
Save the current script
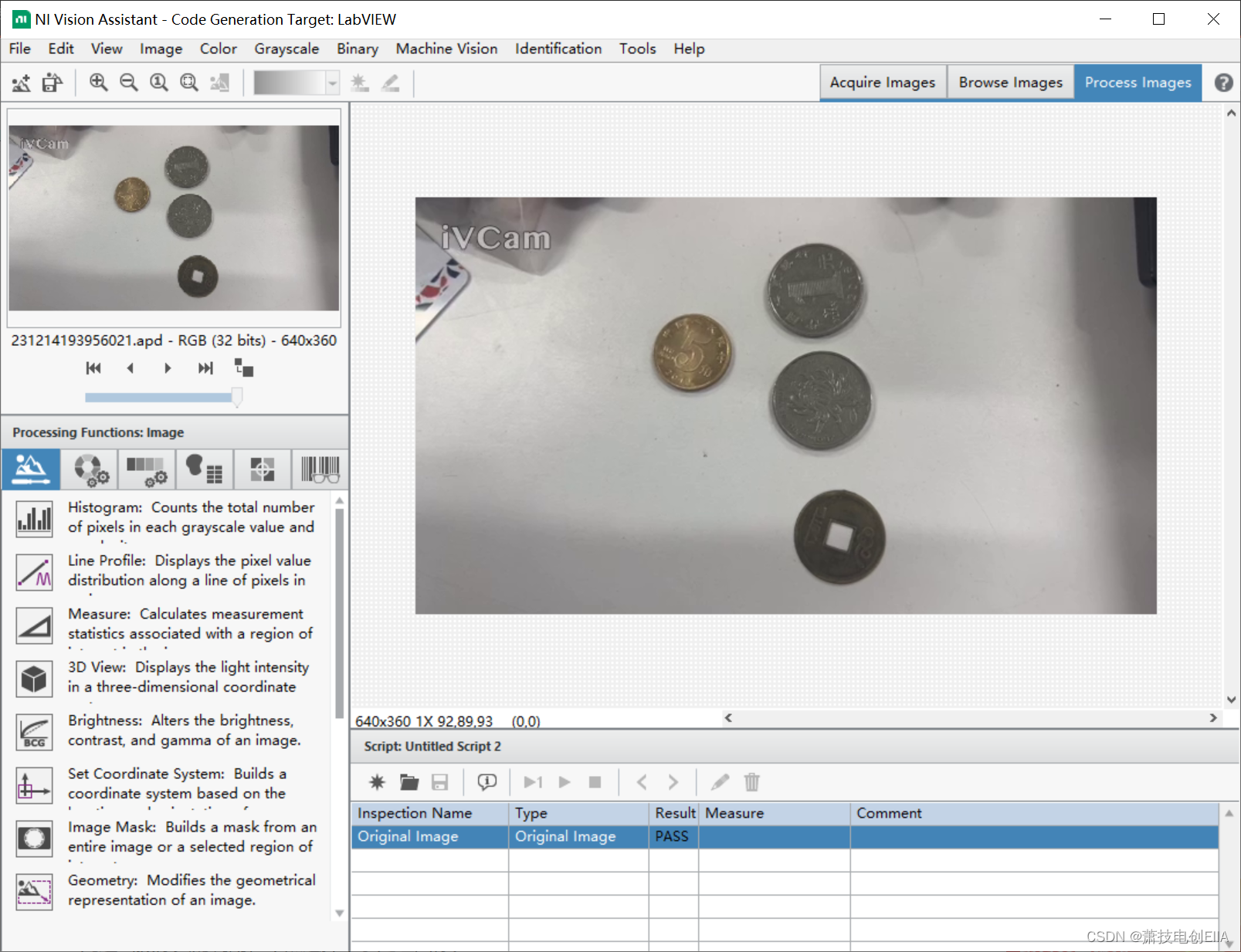point(440,782)
